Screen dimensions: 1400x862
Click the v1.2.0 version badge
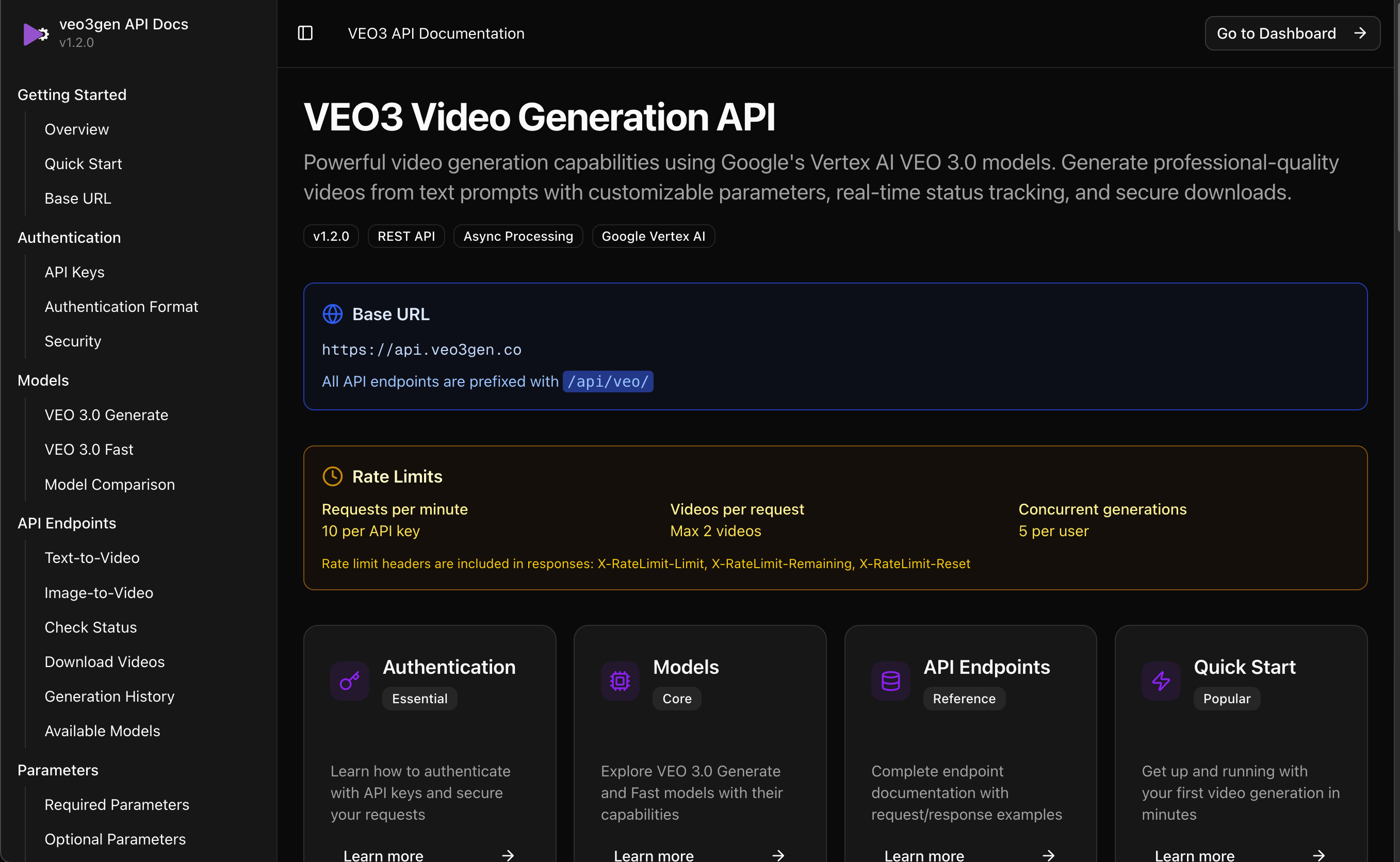pyautogui.click(x=331, y=236)
